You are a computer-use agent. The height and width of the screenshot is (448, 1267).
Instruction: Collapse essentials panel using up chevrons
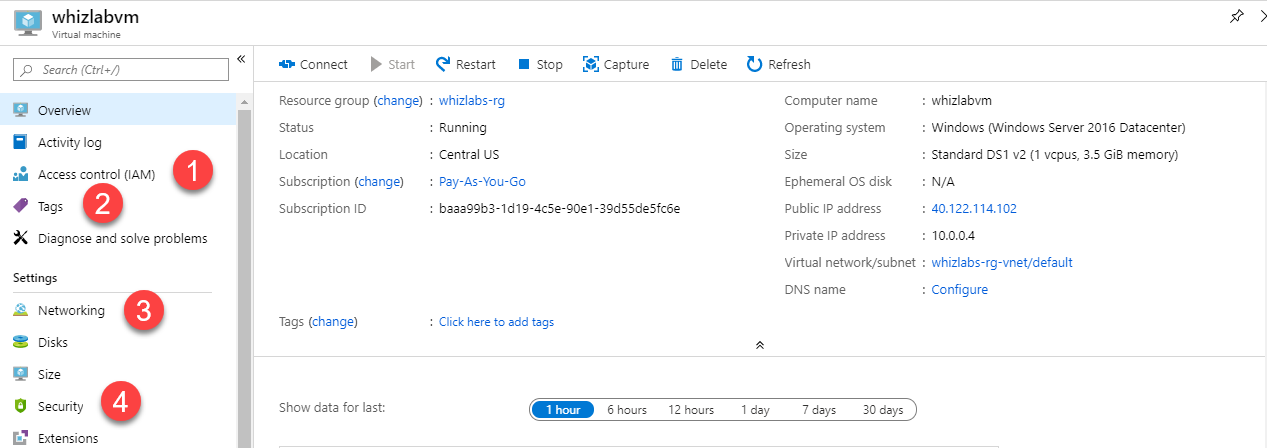click(x=760, y=344)
